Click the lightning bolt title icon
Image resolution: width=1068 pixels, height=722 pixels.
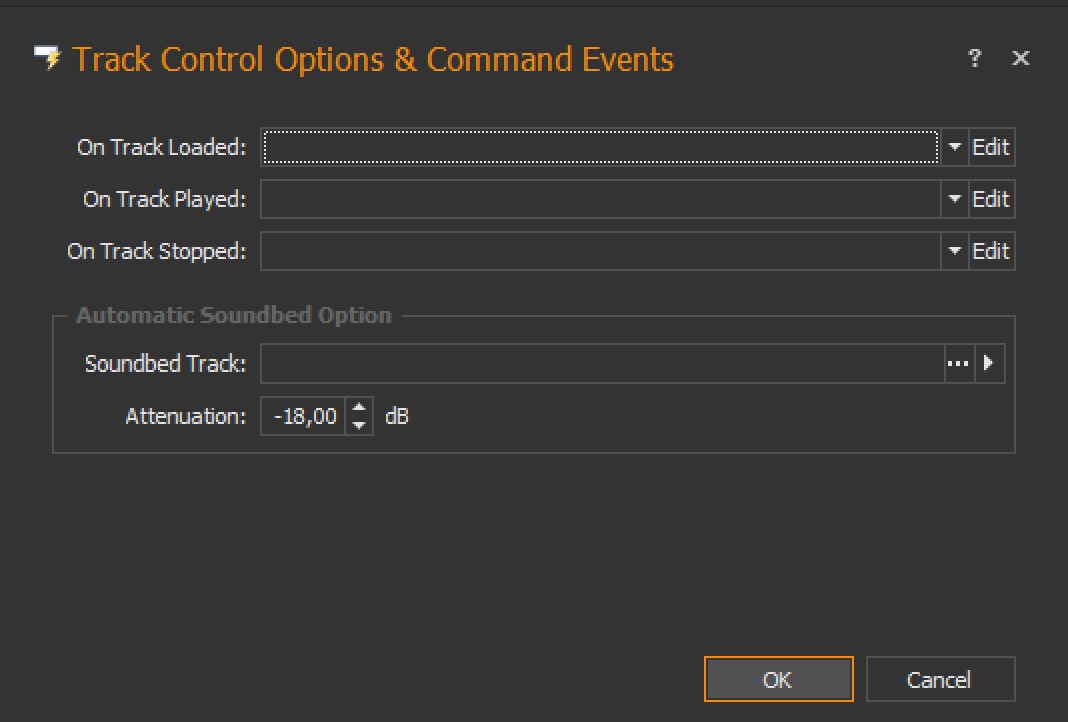pyautogui.click(x=47, y=59)
